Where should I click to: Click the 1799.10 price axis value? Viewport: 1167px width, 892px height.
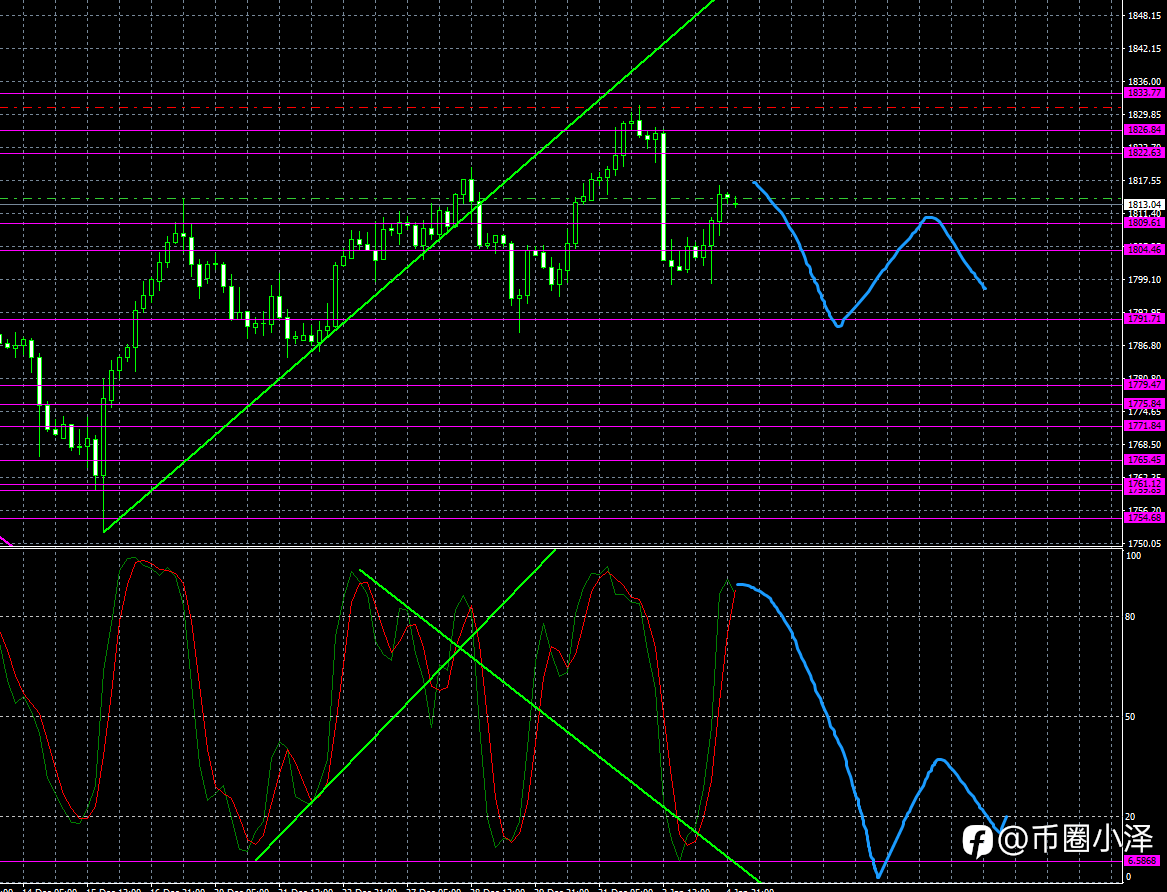coord(1145,280)
